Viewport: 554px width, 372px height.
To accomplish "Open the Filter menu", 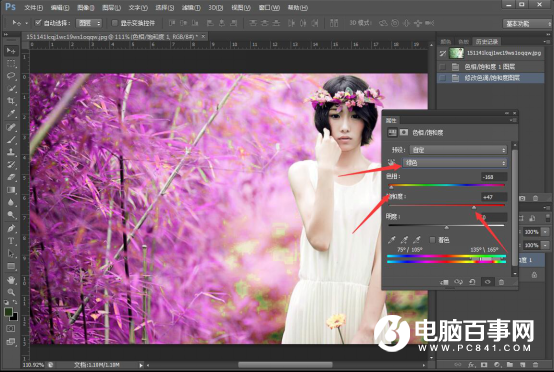I will (x=191, y=7).
